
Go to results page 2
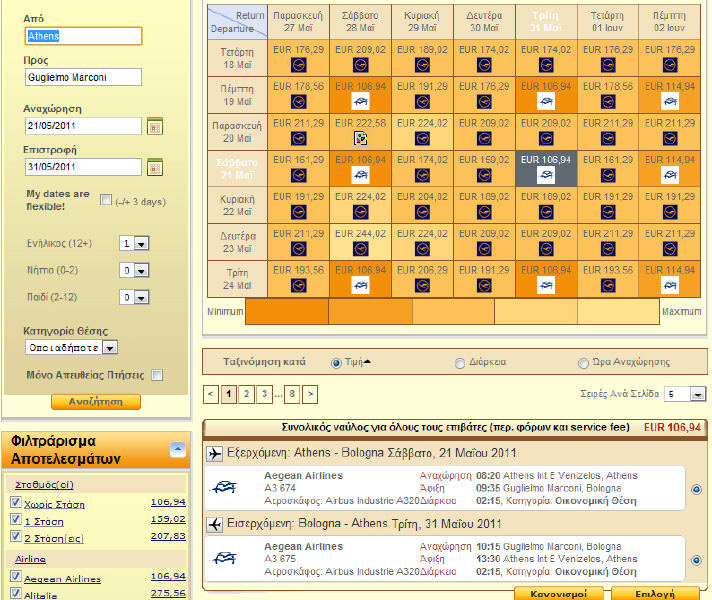click(x=247, y=394)
